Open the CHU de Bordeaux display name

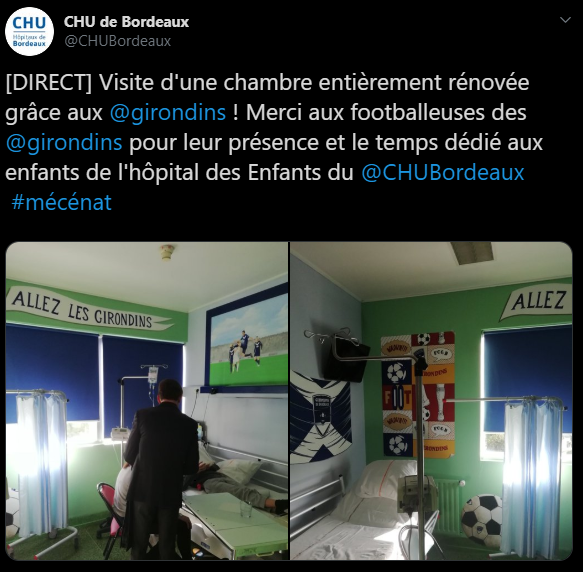pyautogui.click(x=126, y=22)
